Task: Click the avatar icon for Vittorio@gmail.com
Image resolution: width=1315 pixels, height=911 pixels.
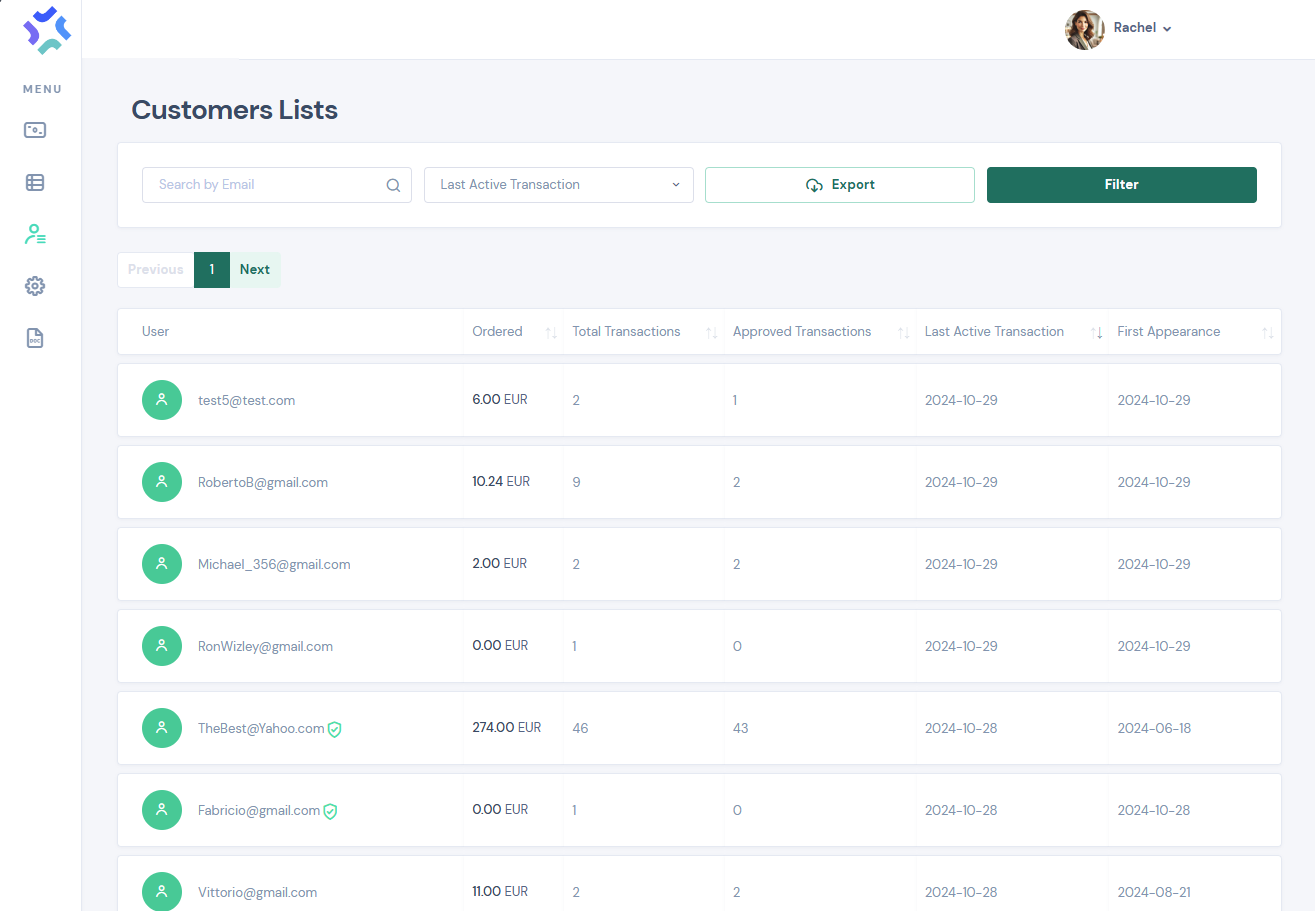Action: tap(162, 892)
